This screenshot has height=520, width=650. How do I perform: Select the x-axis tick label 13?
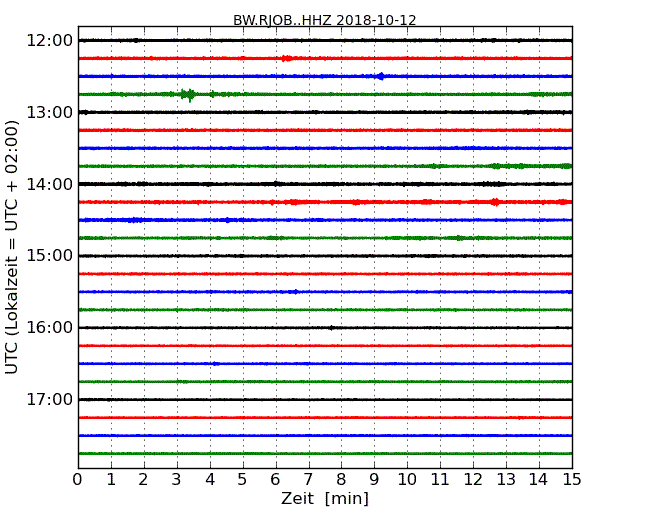coord(506,480)
